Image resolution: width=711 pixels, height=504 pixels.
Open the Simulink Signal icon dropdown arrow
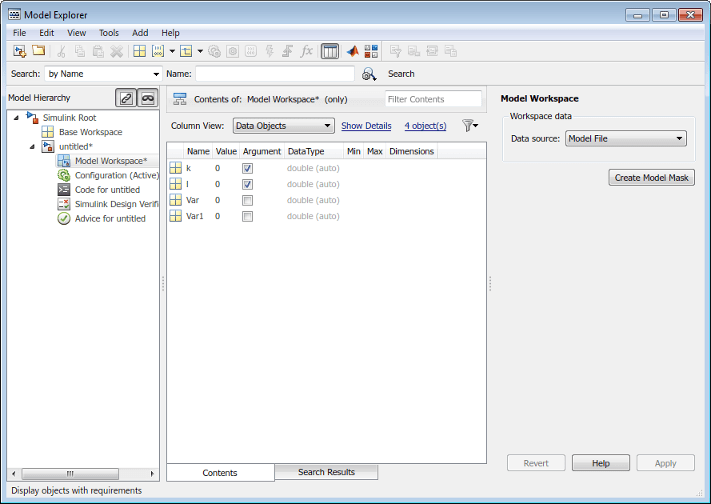click(x=200, y=51)
